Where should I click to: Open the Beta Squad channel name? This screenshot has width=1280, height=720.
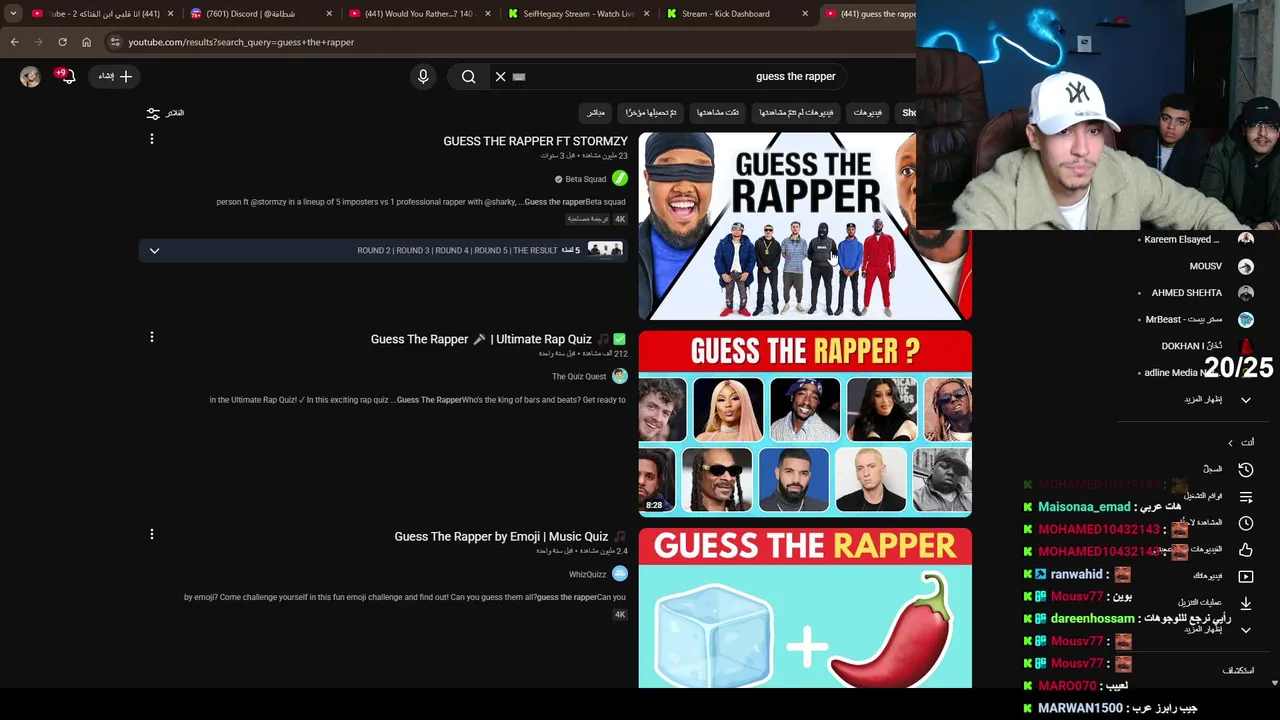[x=586, y=179]
